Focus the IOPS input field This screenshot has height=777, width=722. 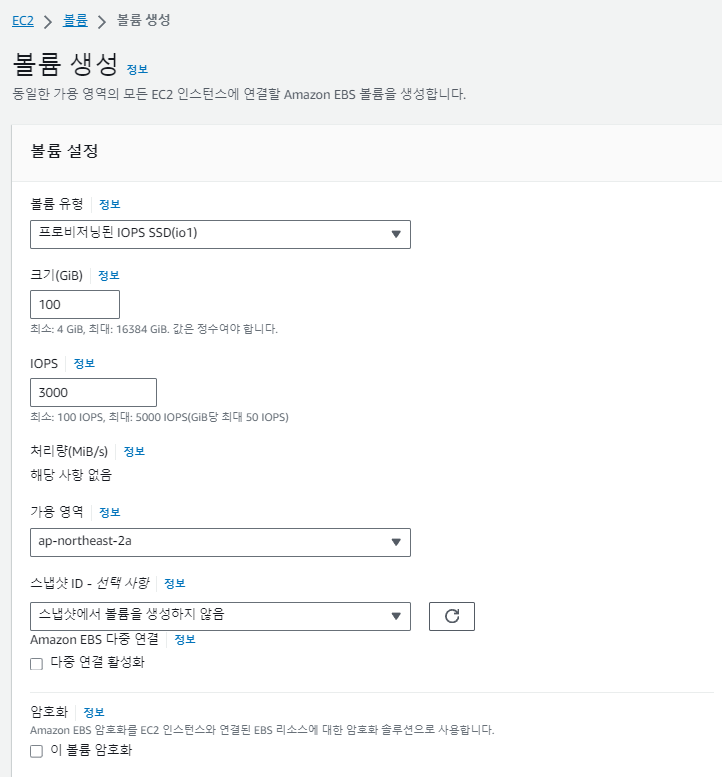(94, 392)
